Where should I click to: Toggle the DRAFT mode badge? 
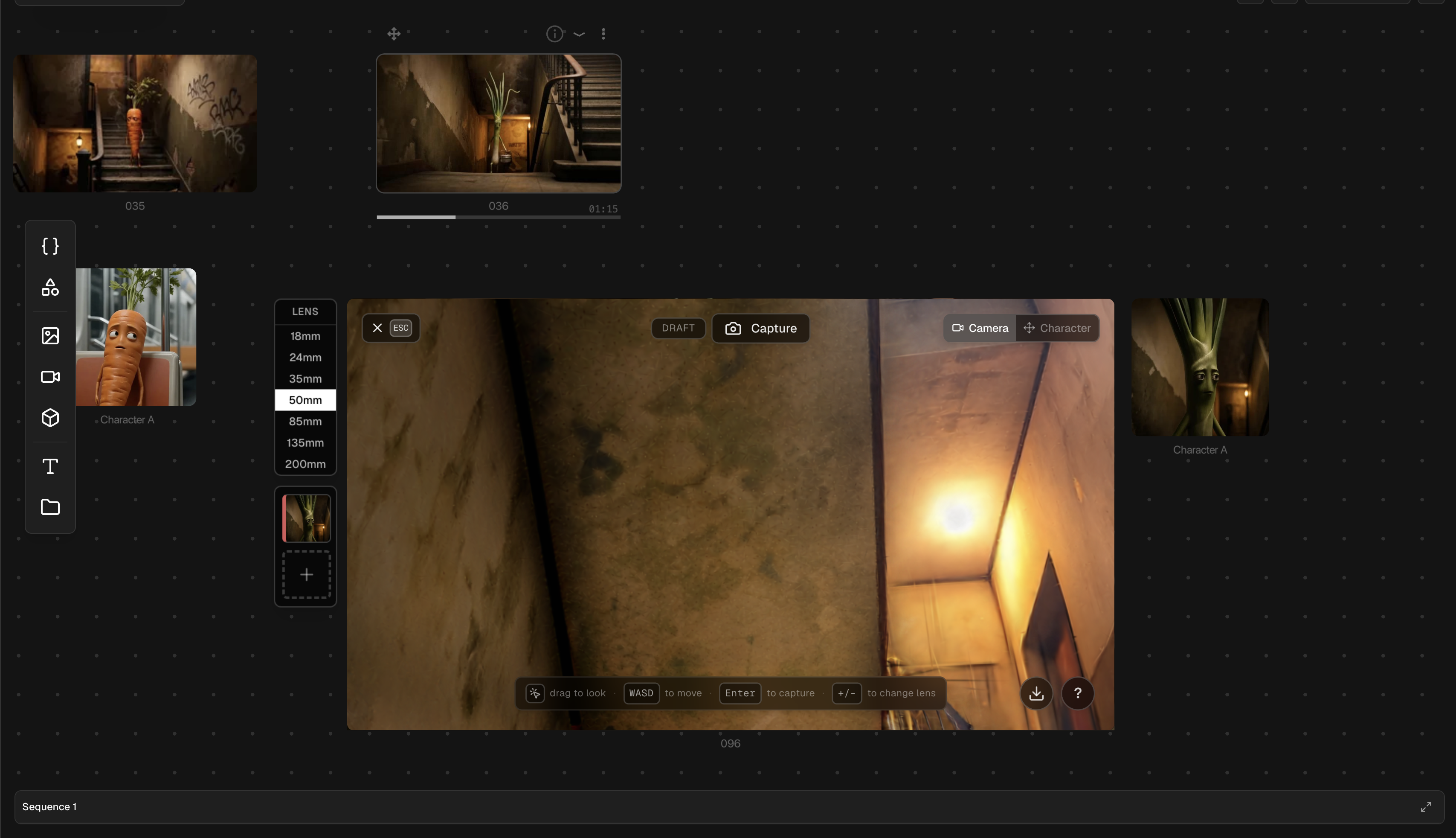[678, 328]
